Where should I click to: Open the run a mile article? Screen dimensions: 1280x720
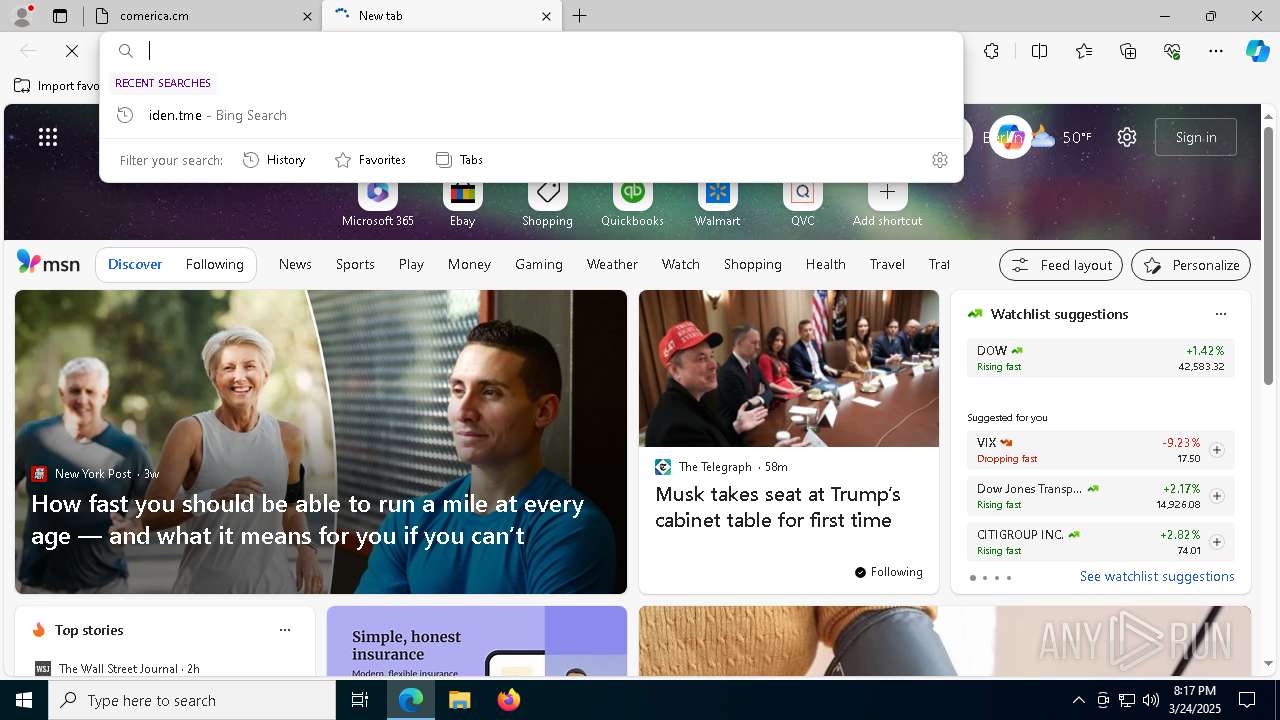tap(308, 519)
